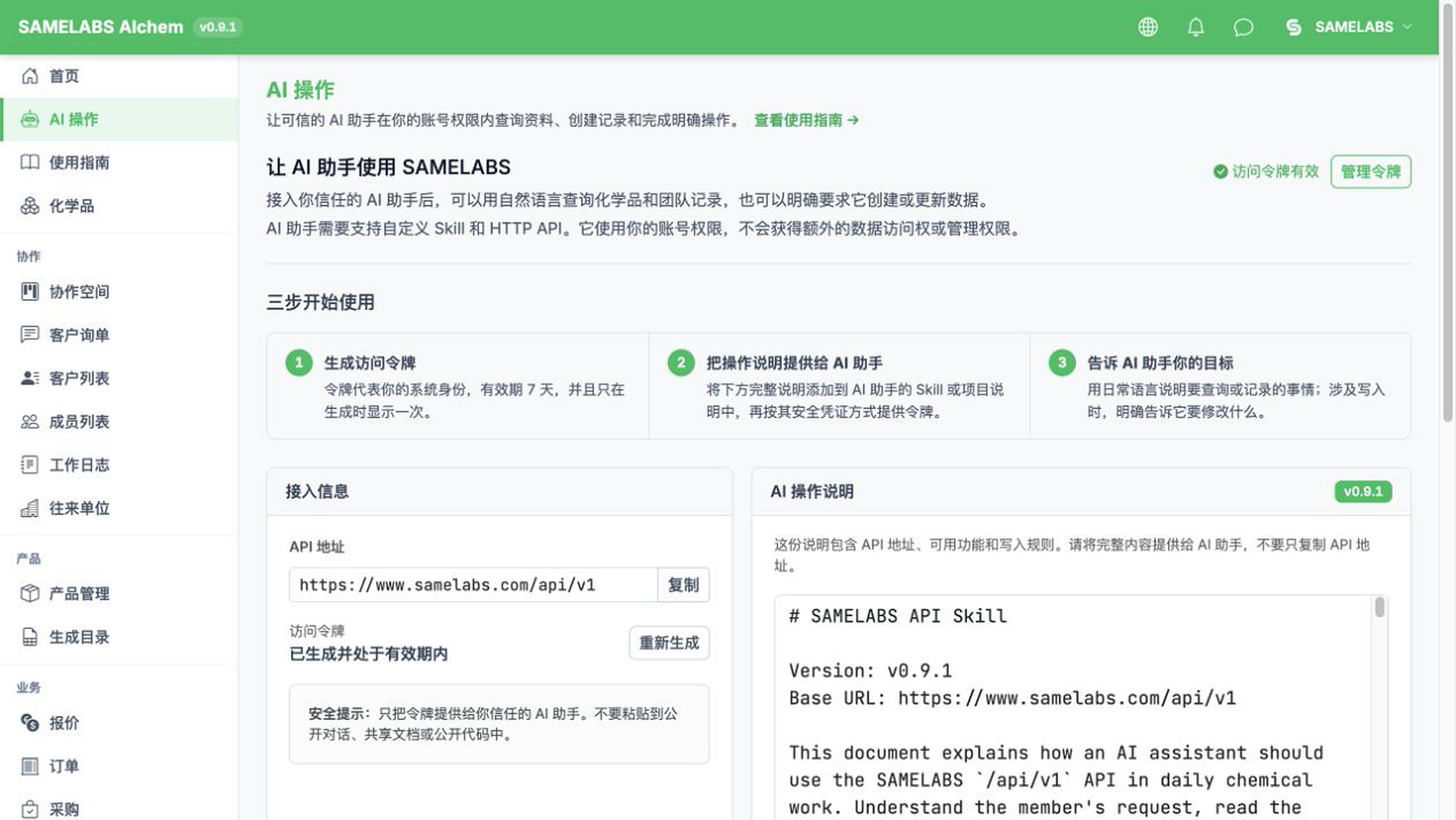Click the coins icon beside 报价
Viewport: 1456px width, 820px height.
click(x=30, y=723)
